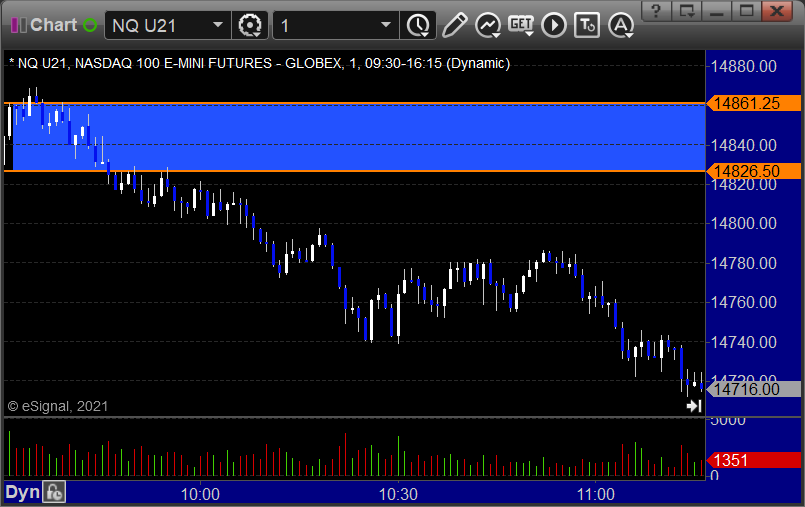Maximize the Chart window

click(x=746, y=11)
